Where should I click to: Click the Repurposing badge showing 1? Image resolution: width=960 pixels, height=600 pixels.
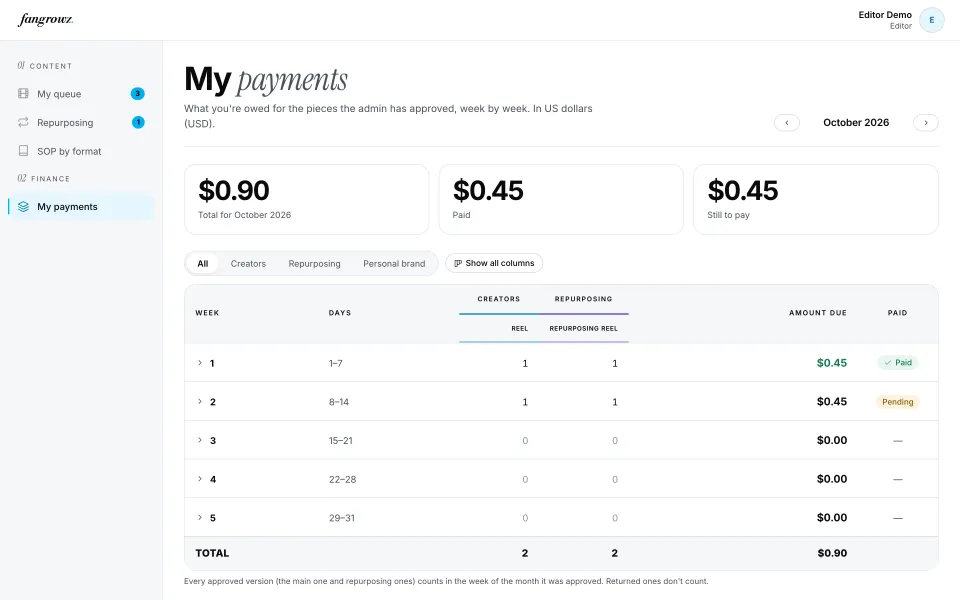coord(138,122)
